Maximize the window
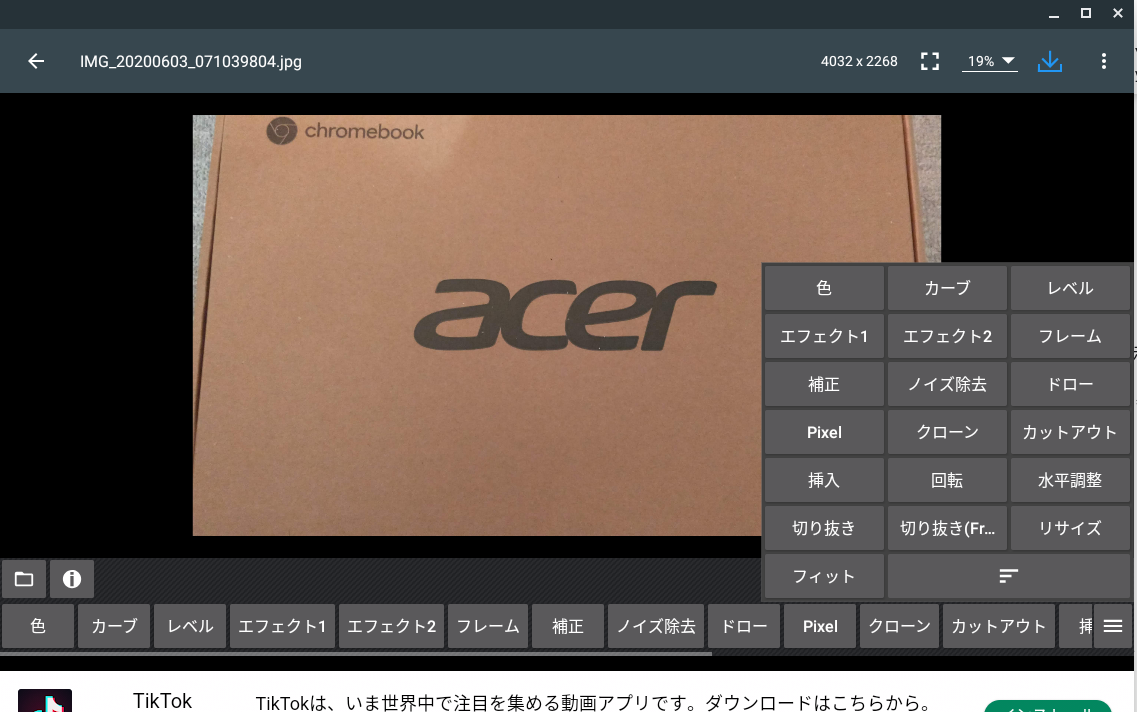The height and width of the screenshot is (712, 1137). coord(1086,14)
